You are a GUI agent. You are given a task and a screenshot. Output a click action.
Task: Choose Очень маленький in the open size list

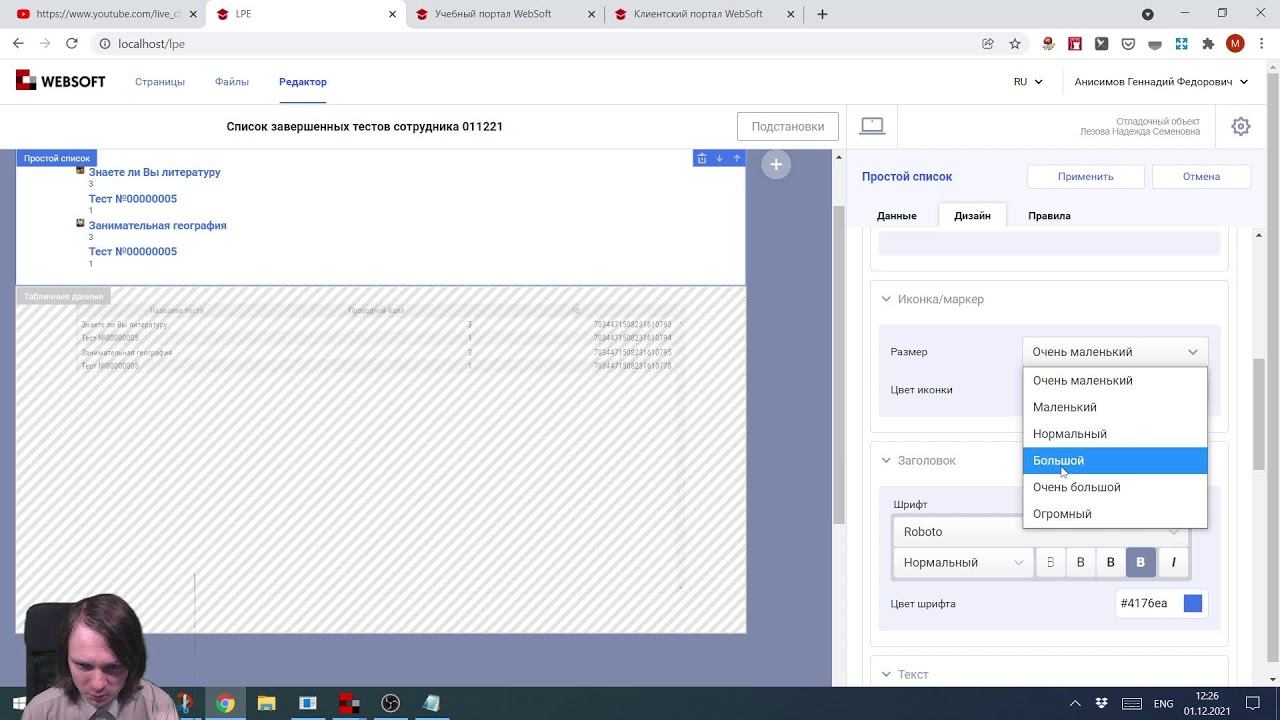tap(1115, 381)
